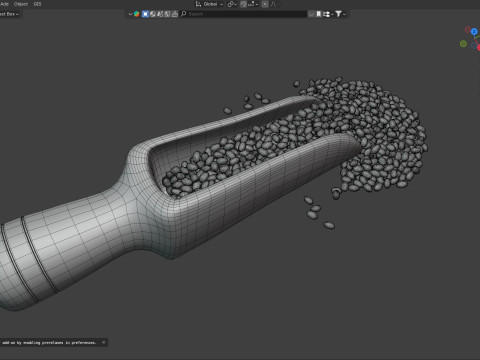Expand the chevron left of the colorful icon
480x360 pixels.
tap(130, 14)
